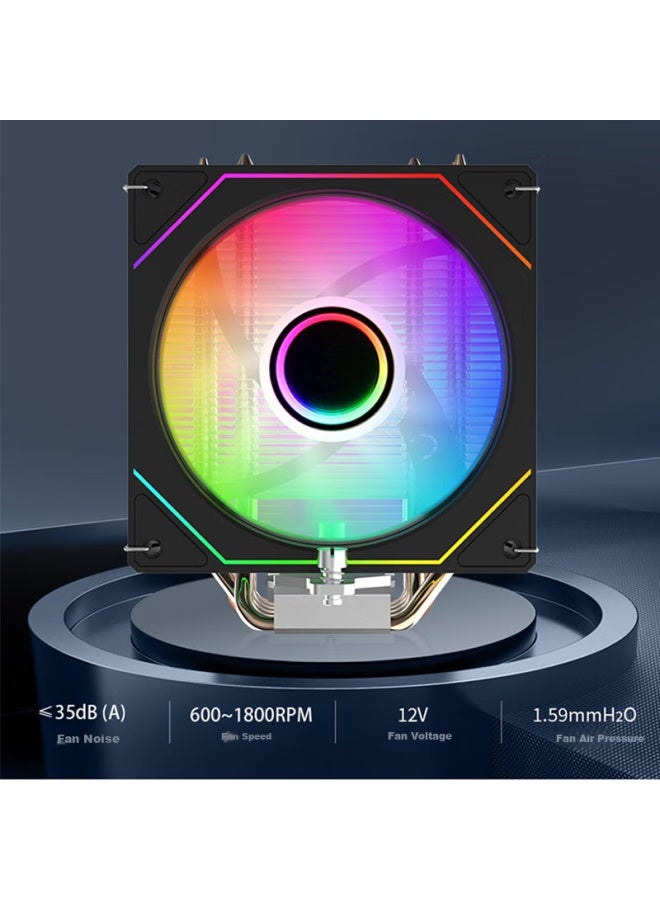Click the 'Fan Voltage' label

(420, 736)
